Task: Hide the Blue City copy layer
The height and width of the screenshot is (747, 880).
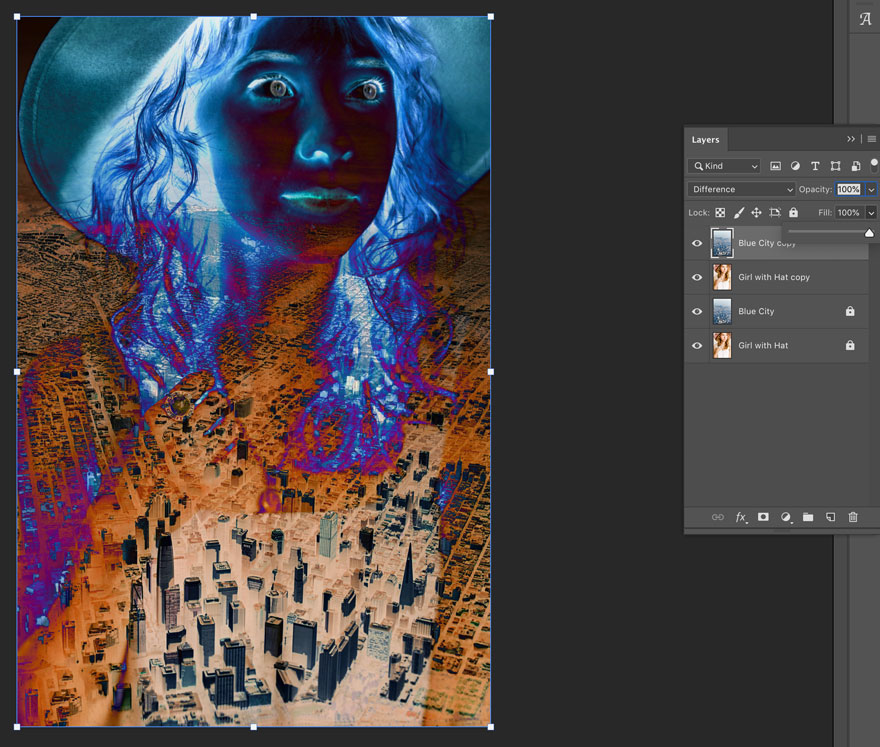Action: (697, 242)
